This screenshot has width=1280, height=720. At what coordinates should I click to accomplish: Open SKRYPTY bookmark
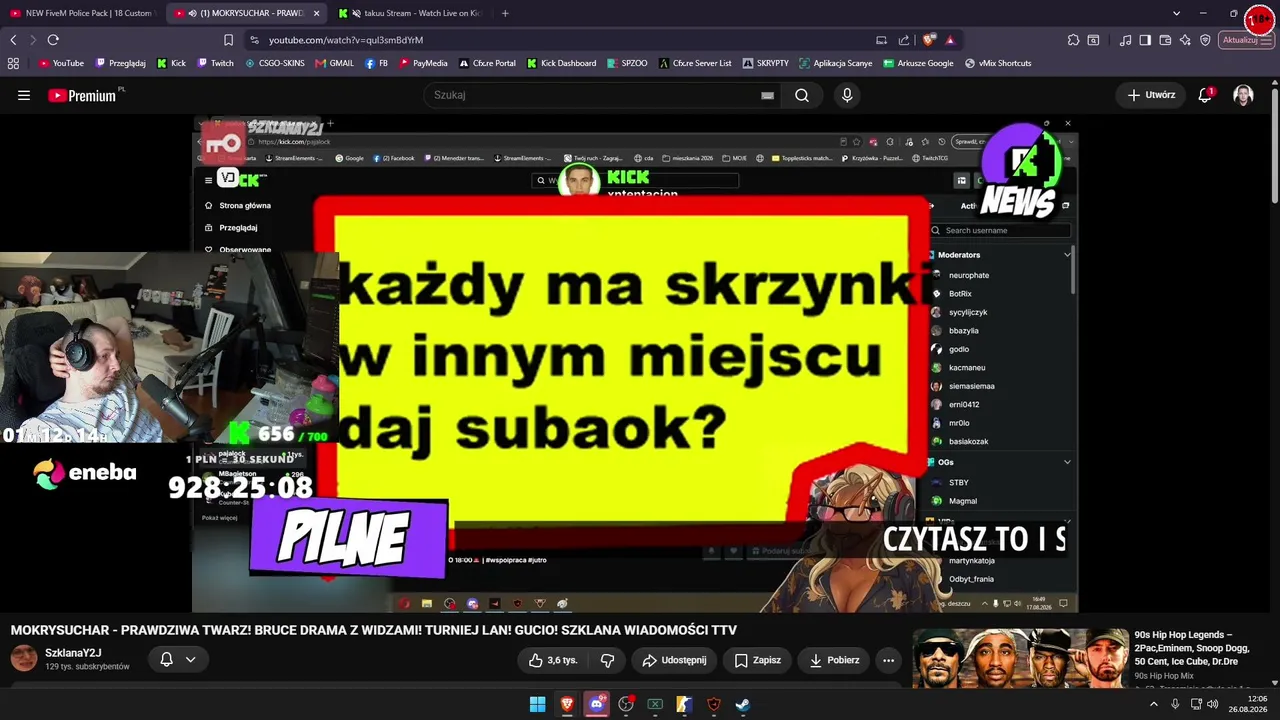(766, 63)
